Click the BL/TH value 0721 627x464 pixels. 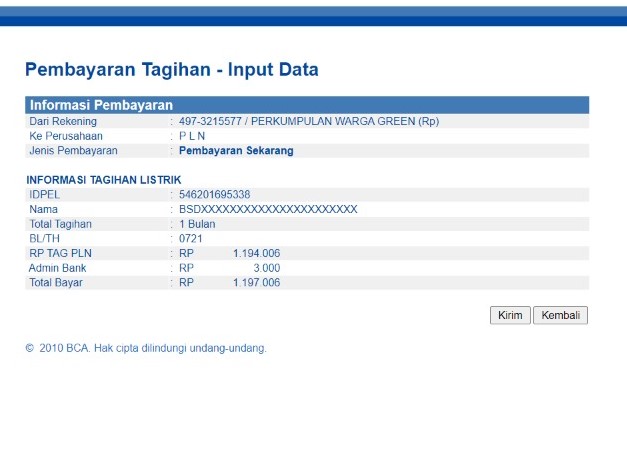[191, 239]
